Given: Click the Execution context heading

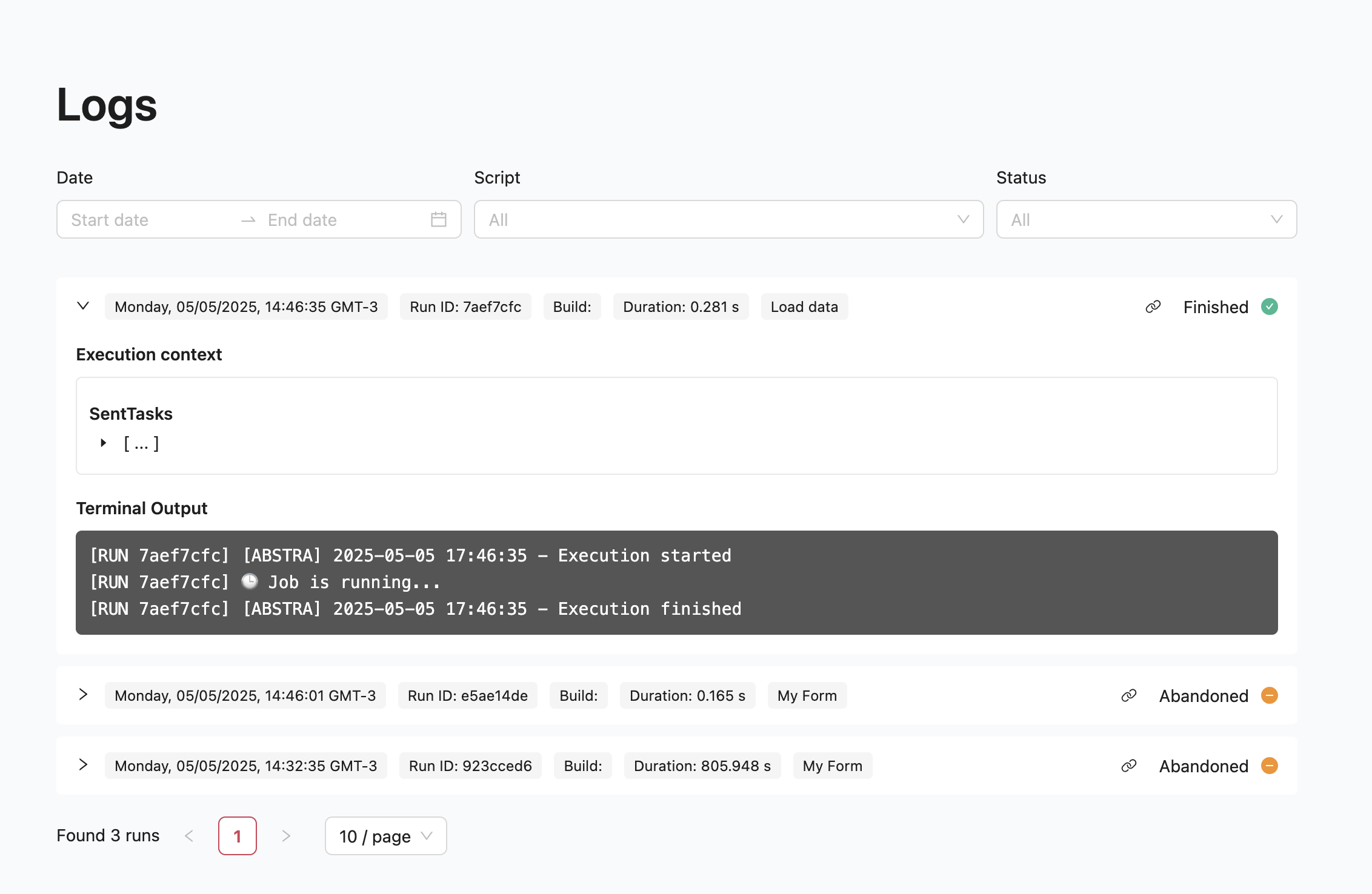Looking at the screenshot, I should 149,355.
